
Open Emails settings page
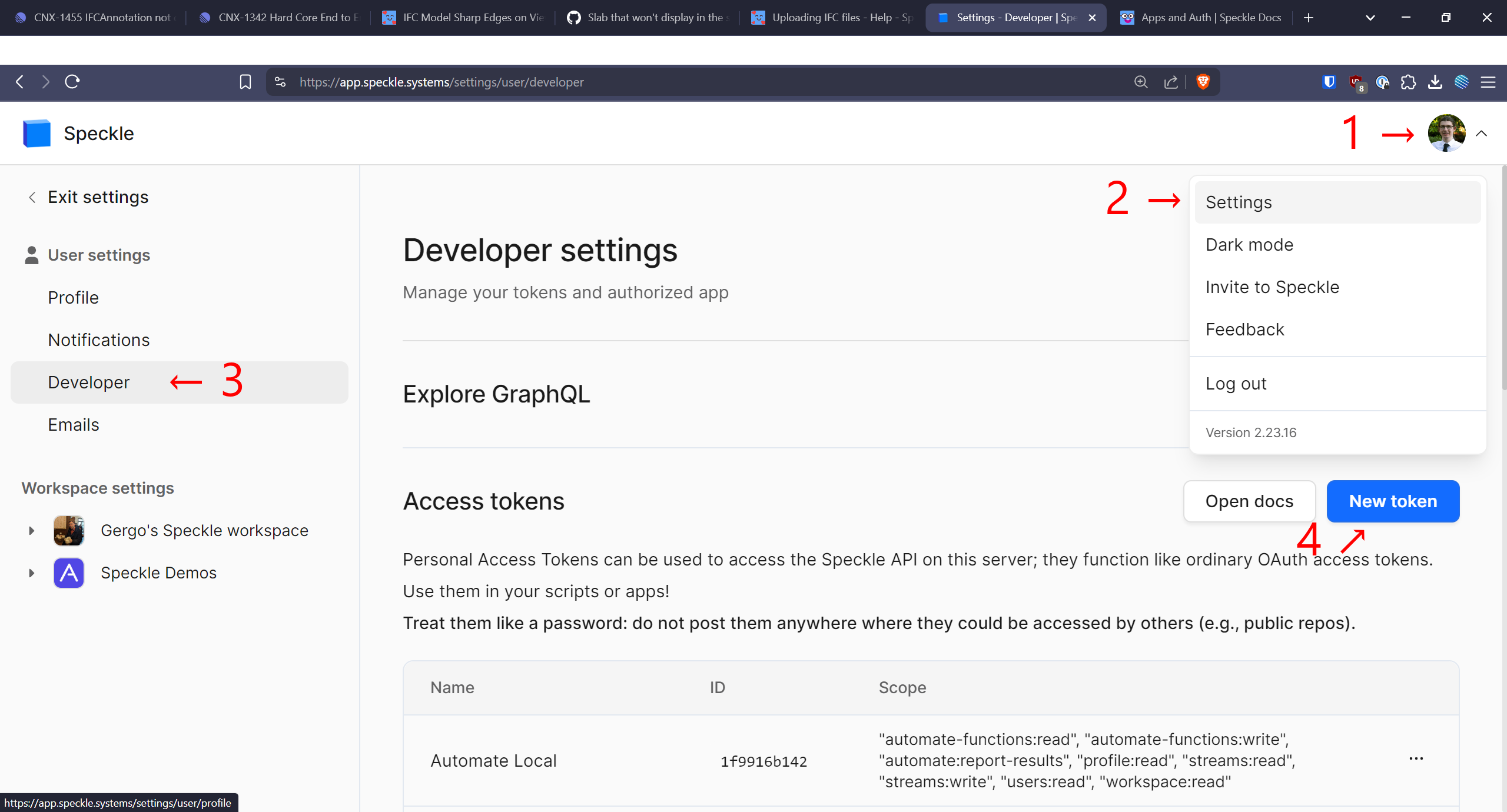(x=180, y=425)
